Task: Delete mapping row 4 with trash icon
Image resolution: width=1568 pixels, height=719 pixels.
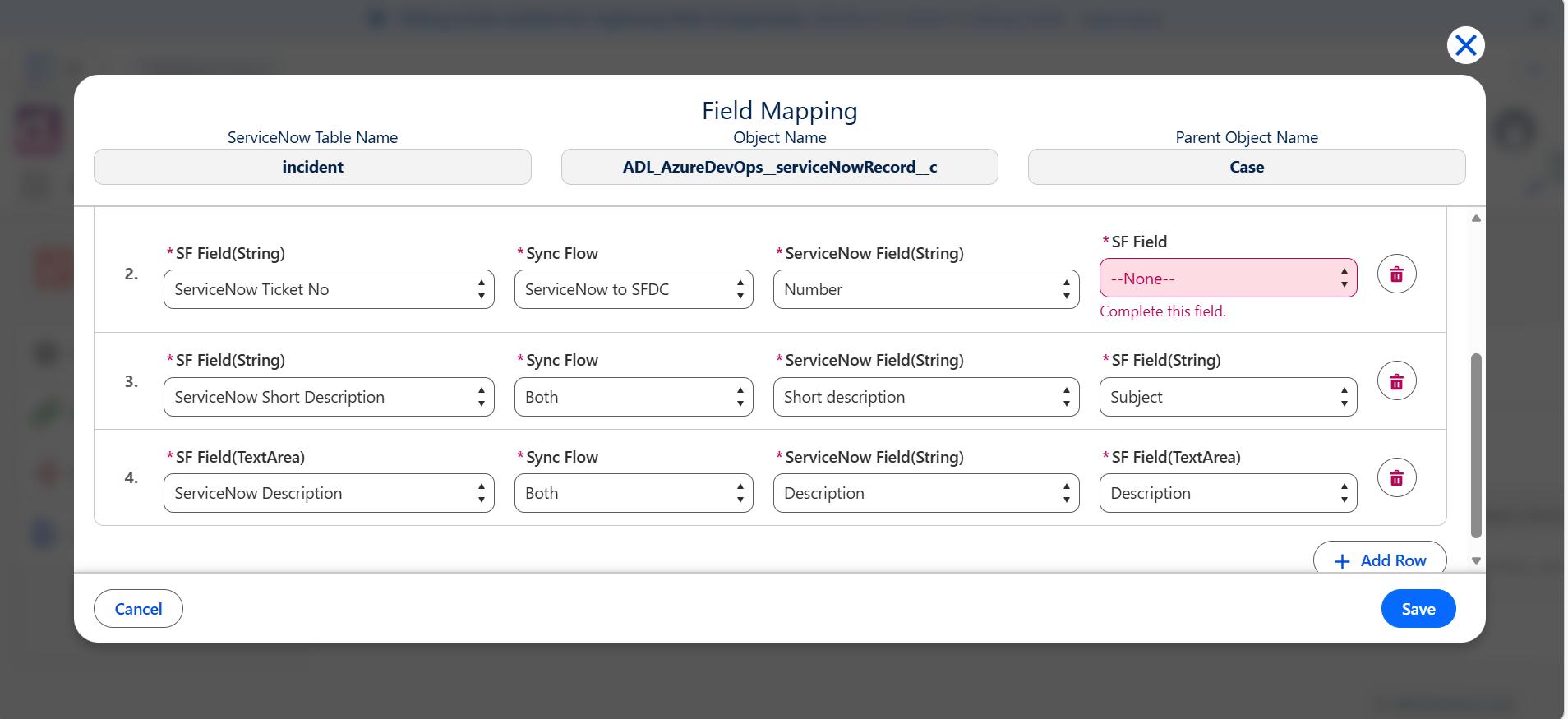Action: click(x=1396, y=478)
